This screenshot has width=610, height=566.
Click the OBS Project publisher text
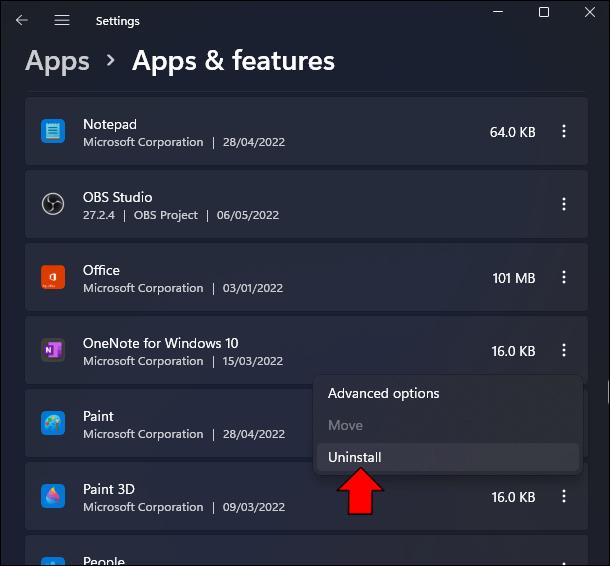166,215
